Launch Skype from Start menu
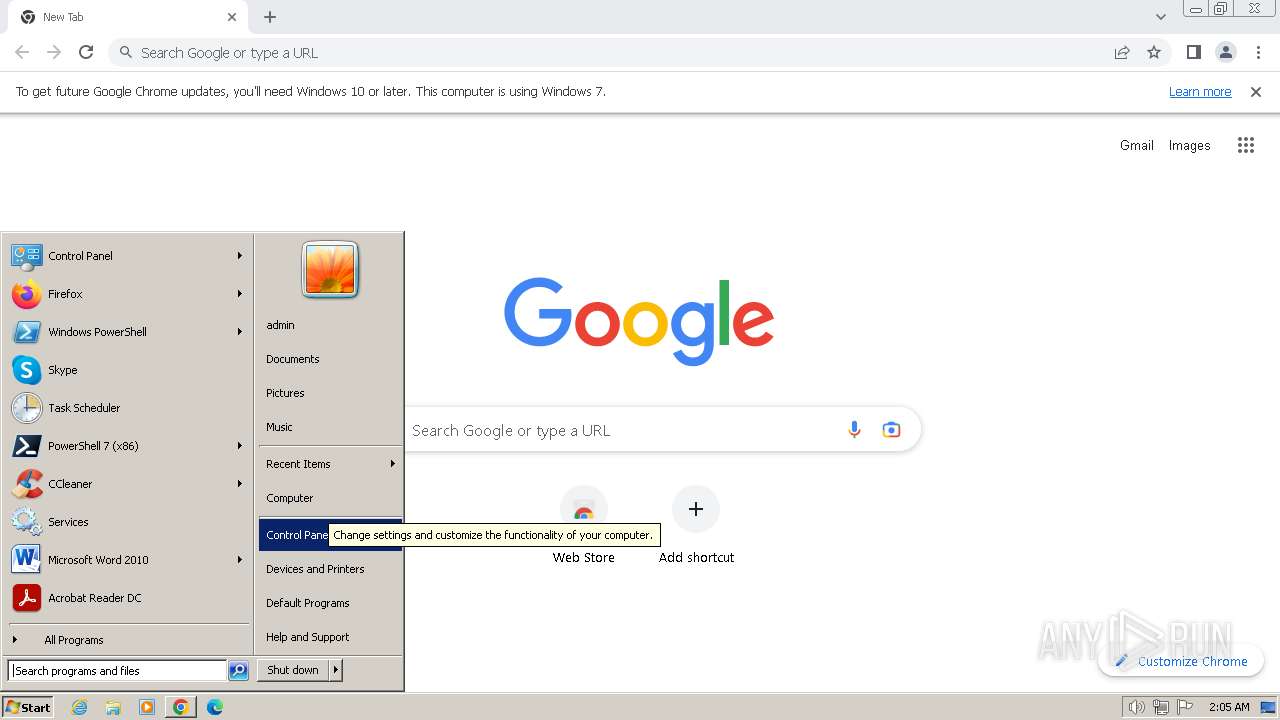Screen dimensions: 1280x720 coord(128,370)
